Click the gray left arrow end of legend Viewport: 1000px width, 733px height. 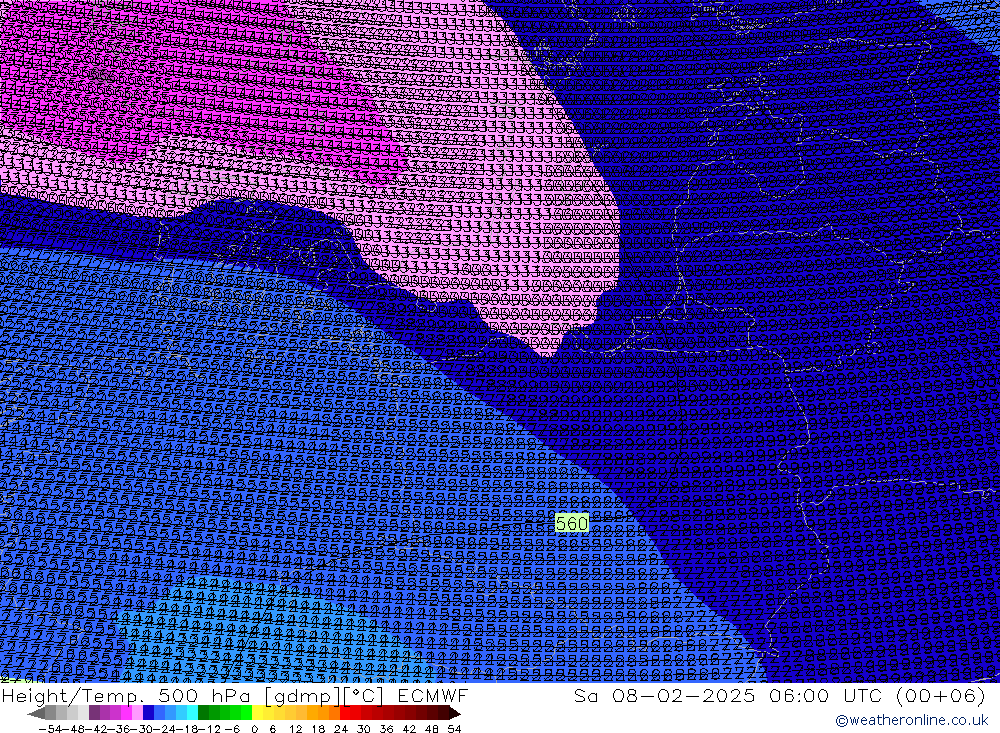click(36, 712)
